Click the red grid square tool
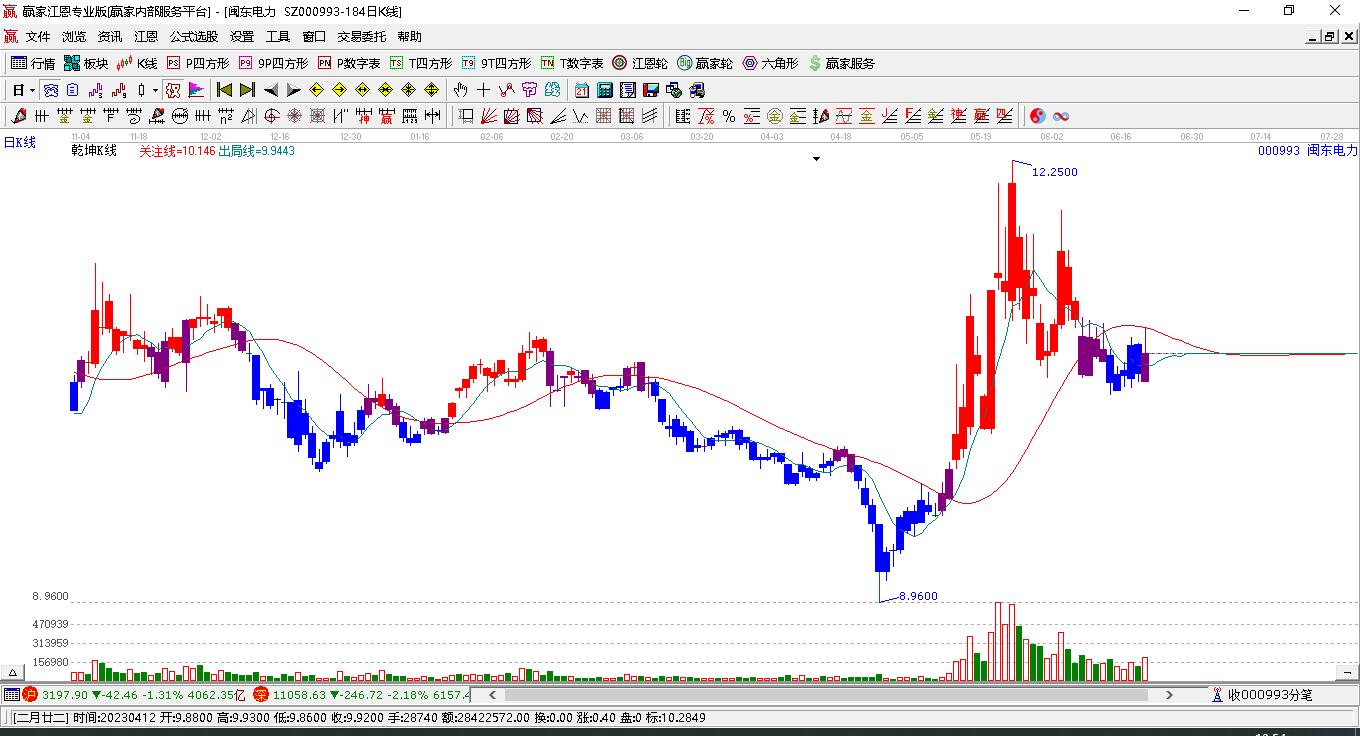The height and width of the screenshot is (736, 1360). [604, 116]
